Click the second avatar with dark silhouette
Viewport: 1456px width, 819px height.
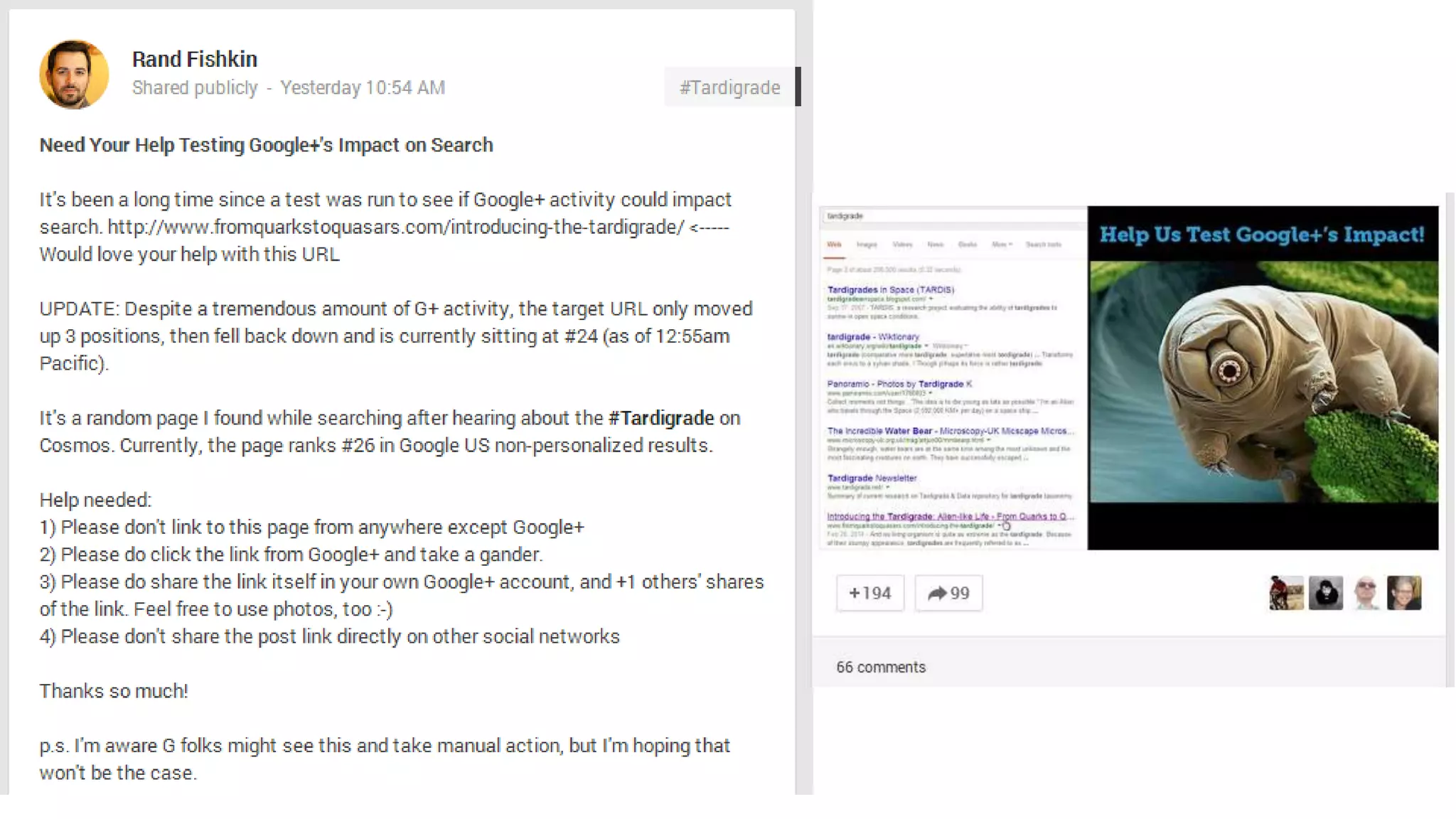[x=1325, y=593]
